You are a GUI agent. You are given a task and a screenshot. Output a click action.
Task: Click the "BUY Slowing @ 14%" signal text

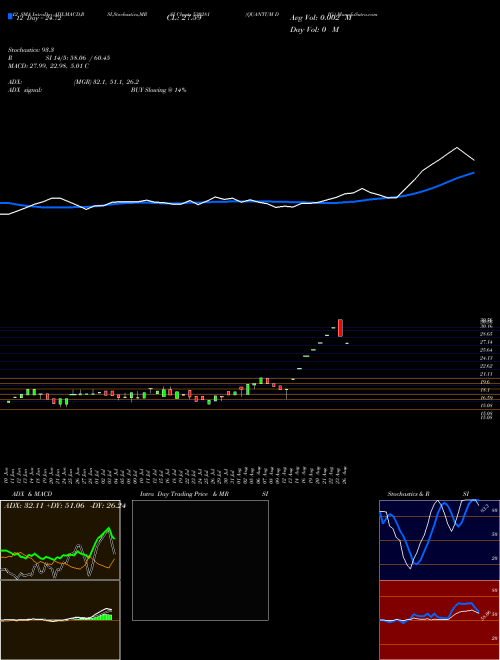point(159,90)
